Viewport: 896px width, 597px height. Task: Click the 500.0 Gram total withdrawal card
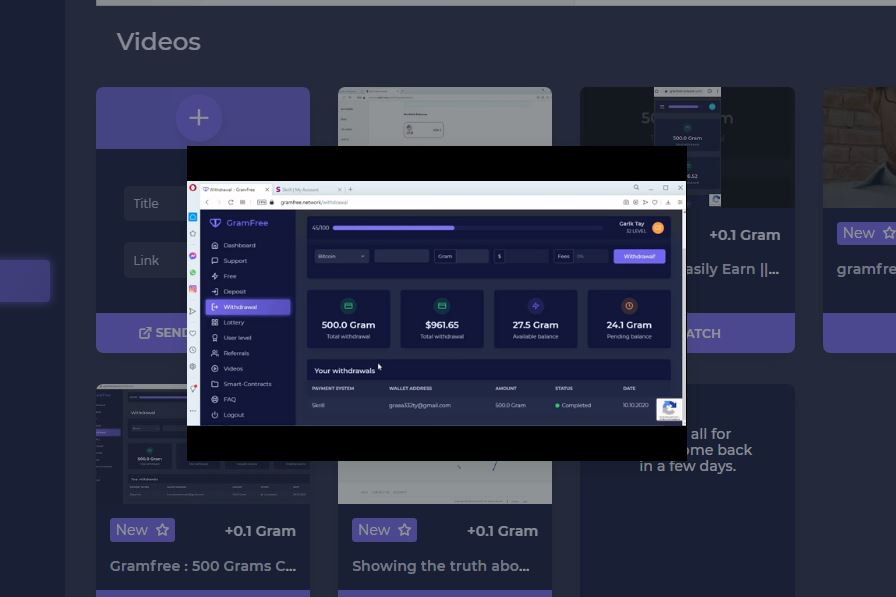click(x=349, y=319)
